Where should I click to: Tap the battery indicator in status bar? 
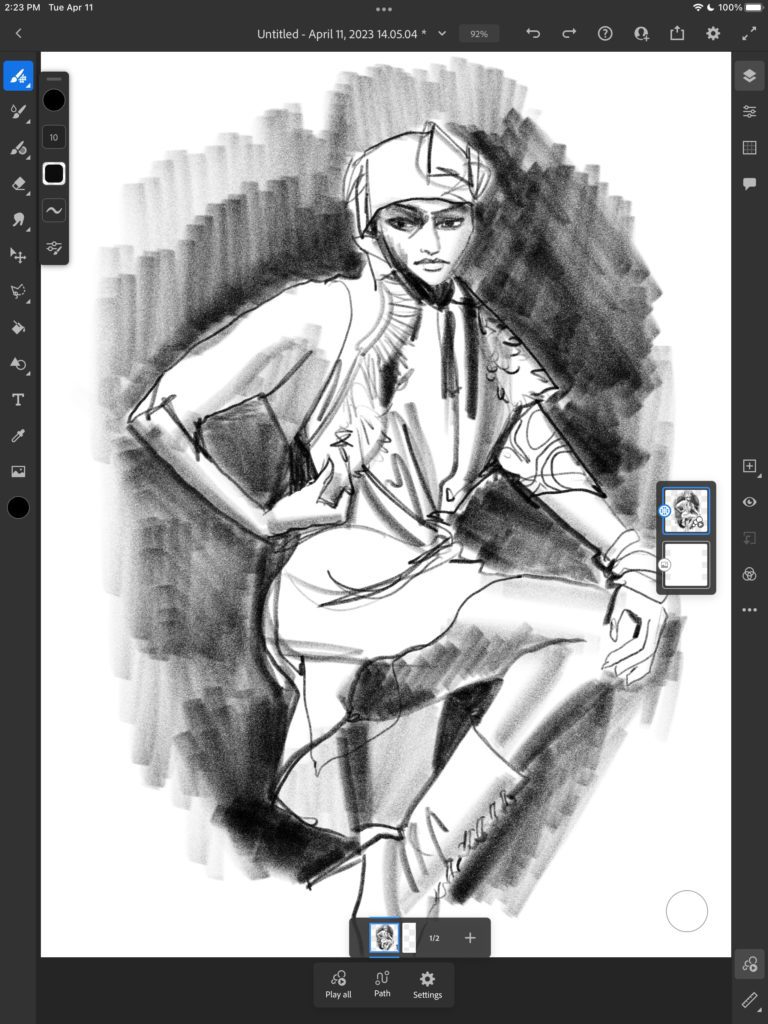coord(755,7)
